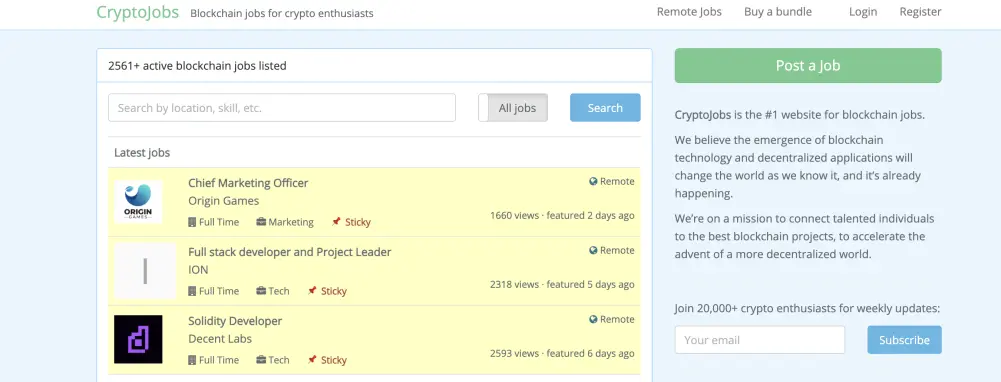1001x382 pixels.
Task: Click the blue Search button
Action: coord(605,107)
